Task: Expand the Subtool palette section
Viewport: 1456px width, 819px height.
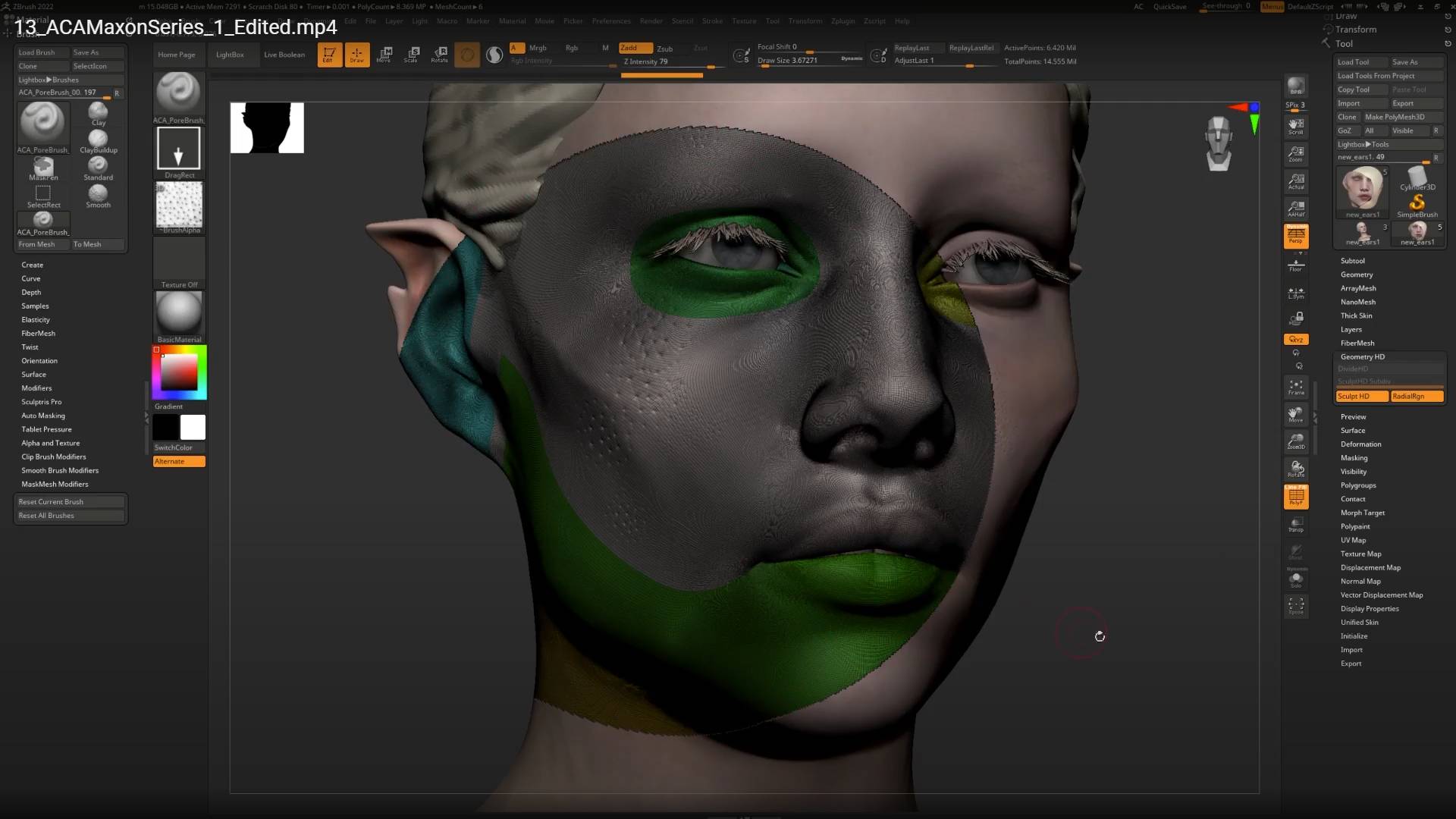Action: coord(1352,261)
